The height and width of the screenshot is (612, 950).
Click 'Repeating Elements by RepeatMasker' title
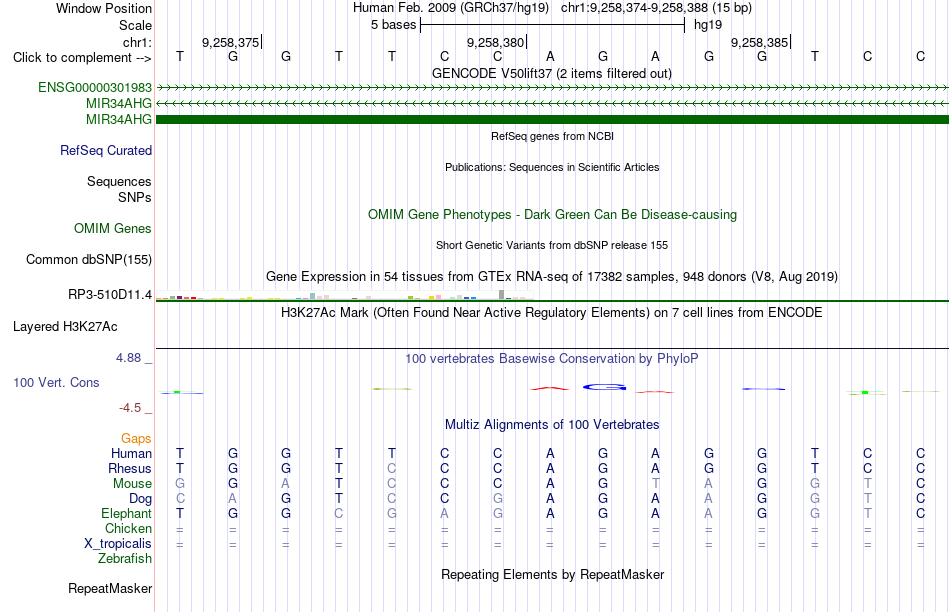point(552,574)
